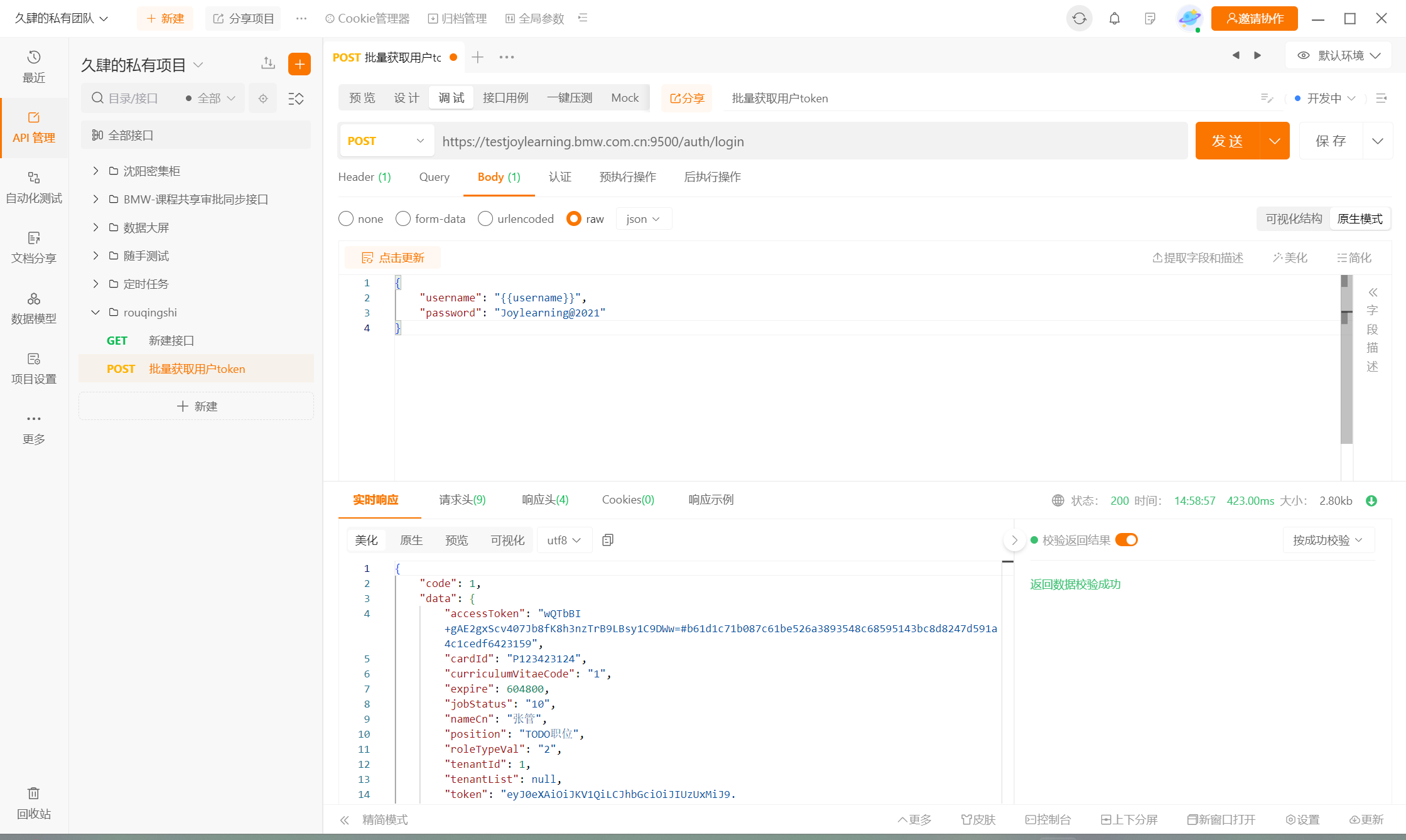This screenshot has height=840, width=1406.
Task: Open the 响应头(4) response tab
Action: click(544, 500)
